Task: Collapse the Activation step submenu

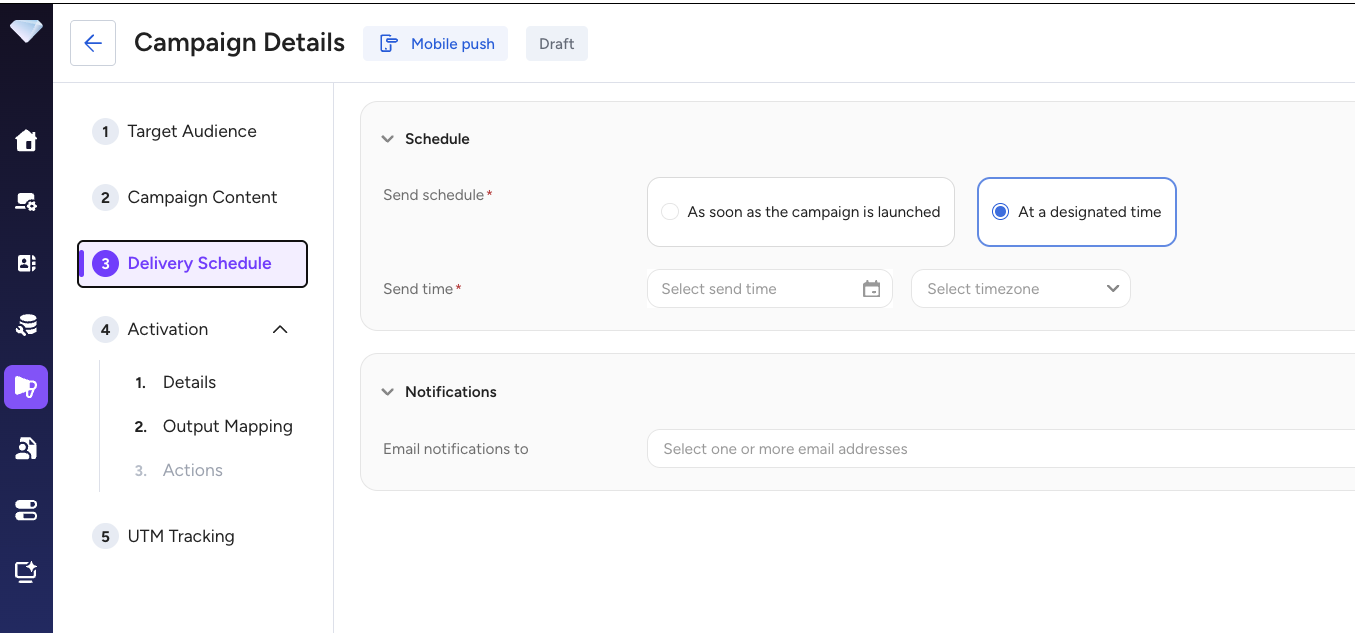Action: (280, 329)
